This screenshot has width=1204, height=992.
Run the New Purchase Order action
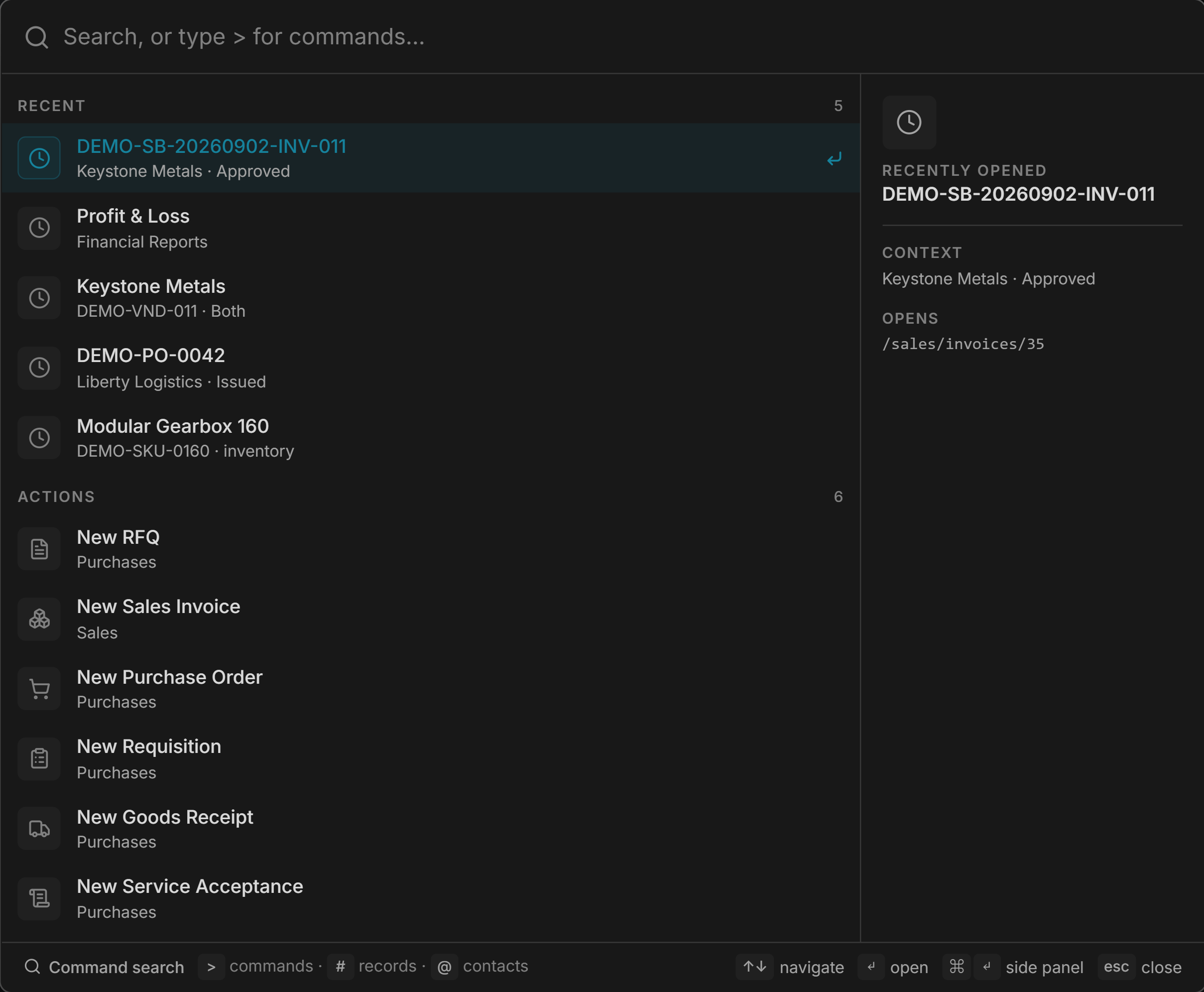point(431,689)
